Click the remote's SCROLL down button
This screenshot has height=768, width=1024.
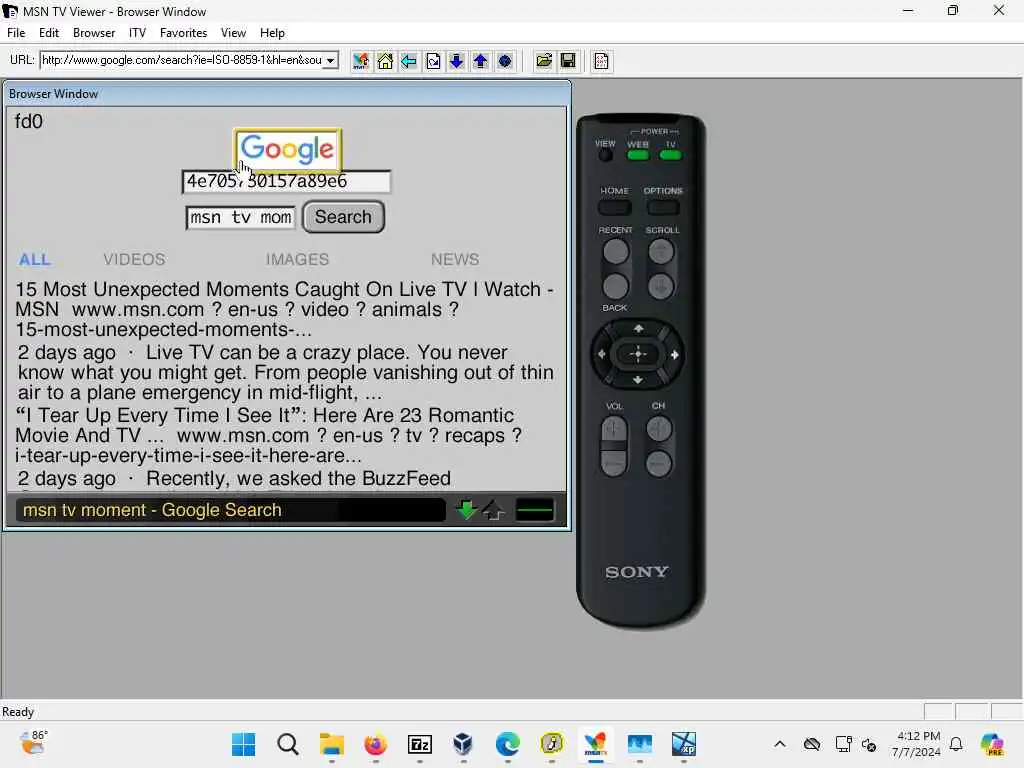[661, 286]
